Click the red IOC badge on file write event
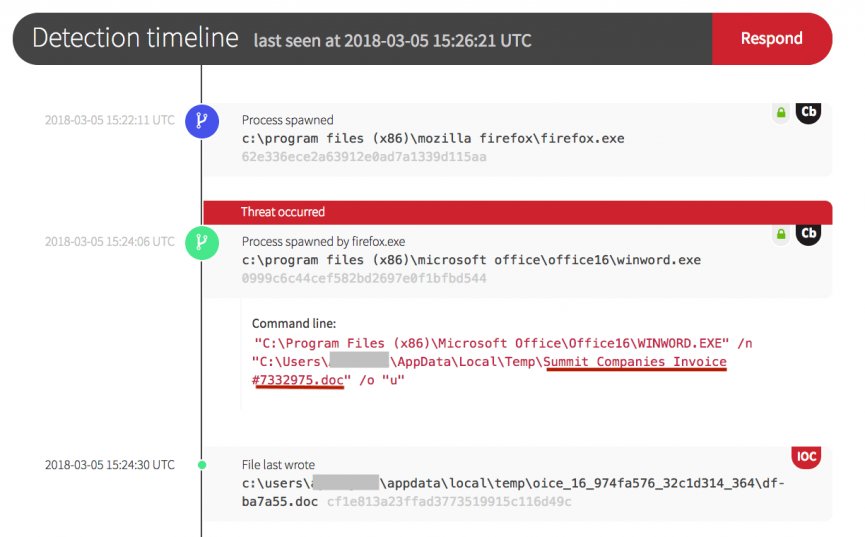 pyautogui.click(x=806, y=457)
